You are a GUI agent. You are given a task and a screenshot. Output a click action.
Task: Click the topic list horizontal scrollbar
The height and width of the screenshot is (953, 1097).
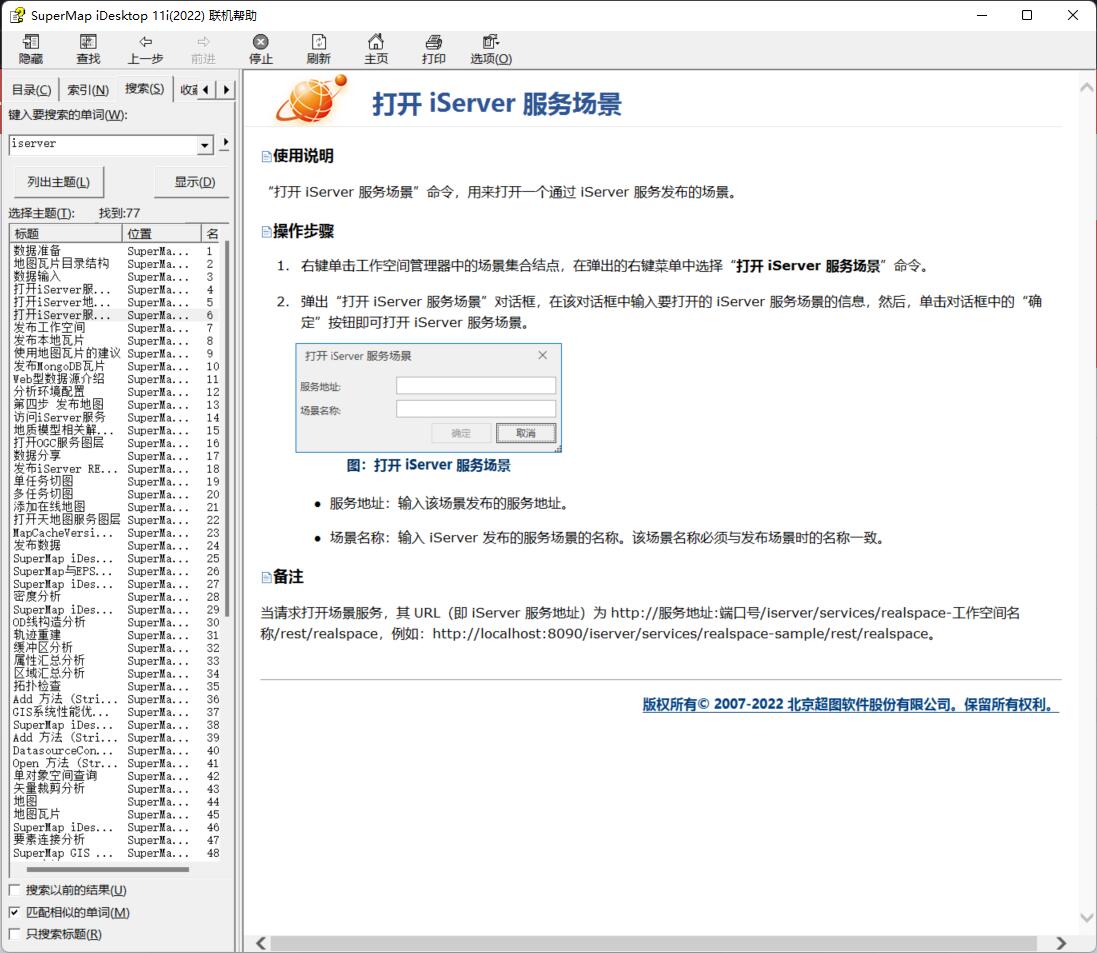click(108, 870)
